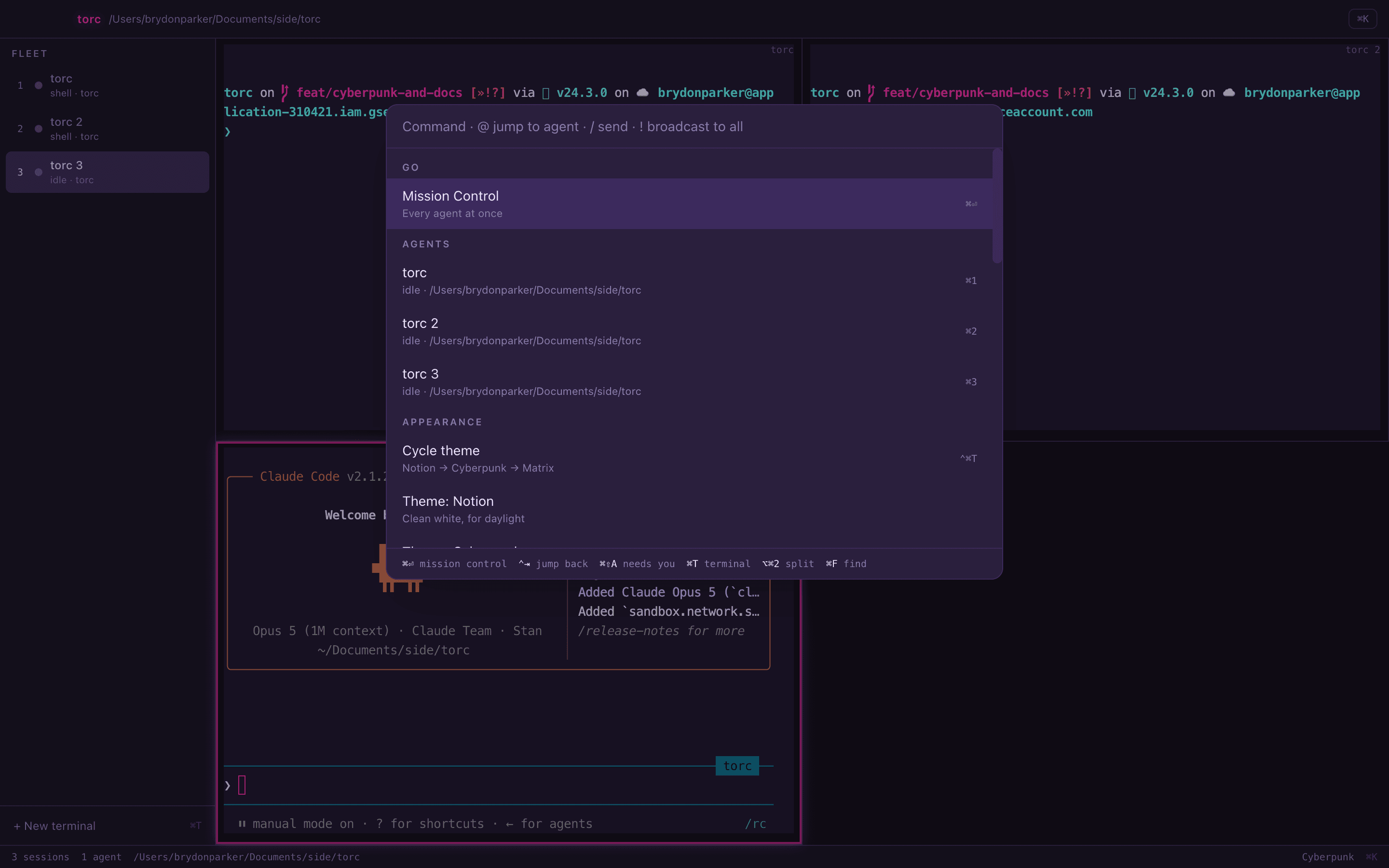
Task: Focus the Command search input field
Action: pos(694,127)
